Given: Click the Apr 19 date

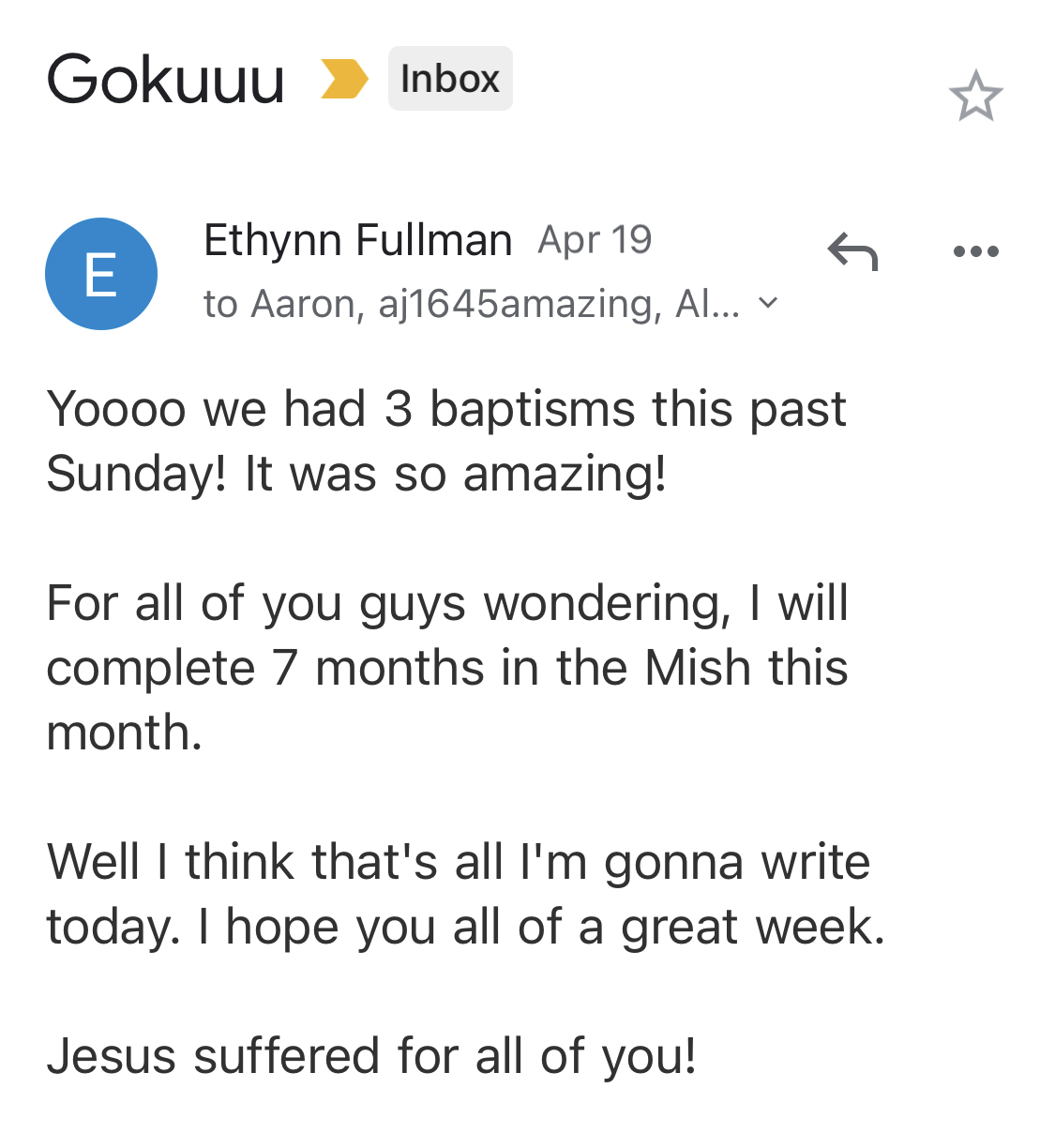Looking at the screenshot, I should point(595,240).
